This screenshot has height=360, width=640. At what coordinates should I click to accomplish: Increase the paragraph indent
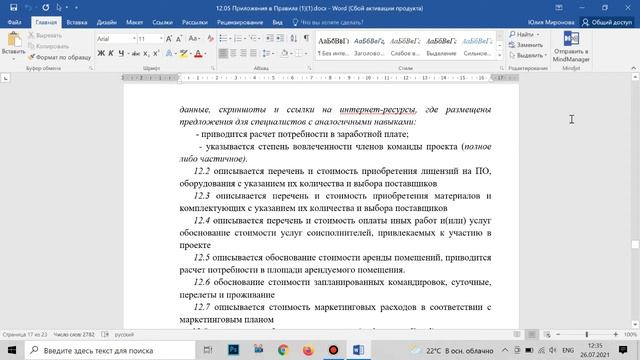[280, 38]
